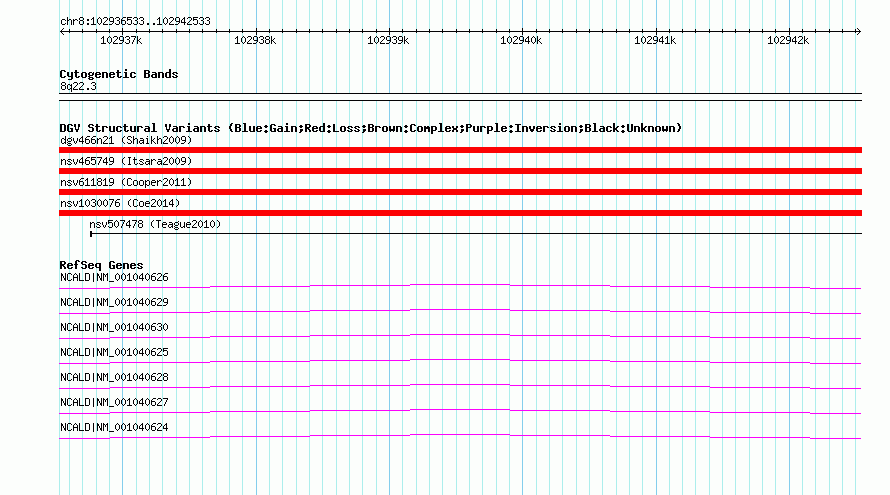Open transcript NCALD|NM_001040628
Viewport: 890px width, 495px height.
click(114, 377)
